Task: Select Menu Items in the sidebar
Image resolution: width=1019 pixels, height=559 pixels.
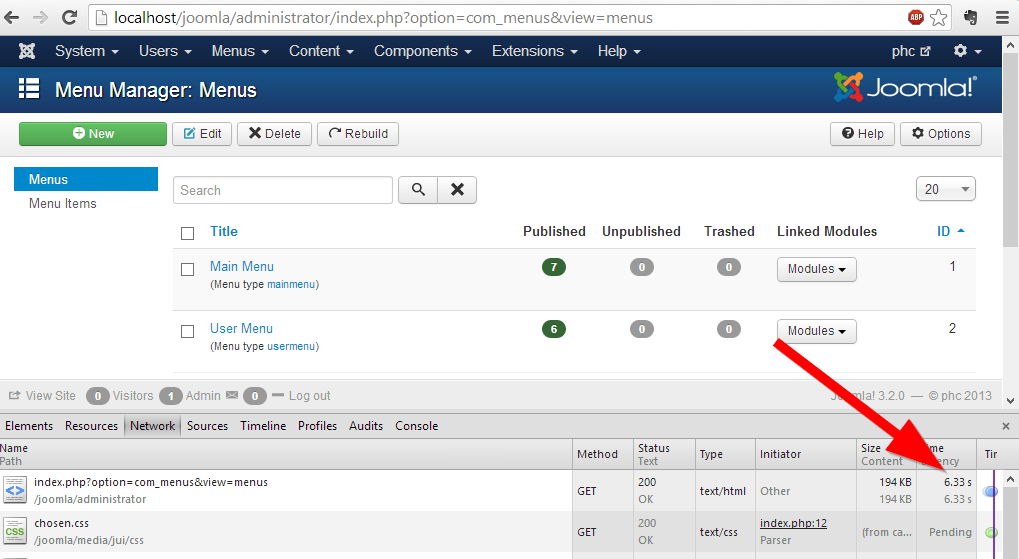Action: [62, 203]
